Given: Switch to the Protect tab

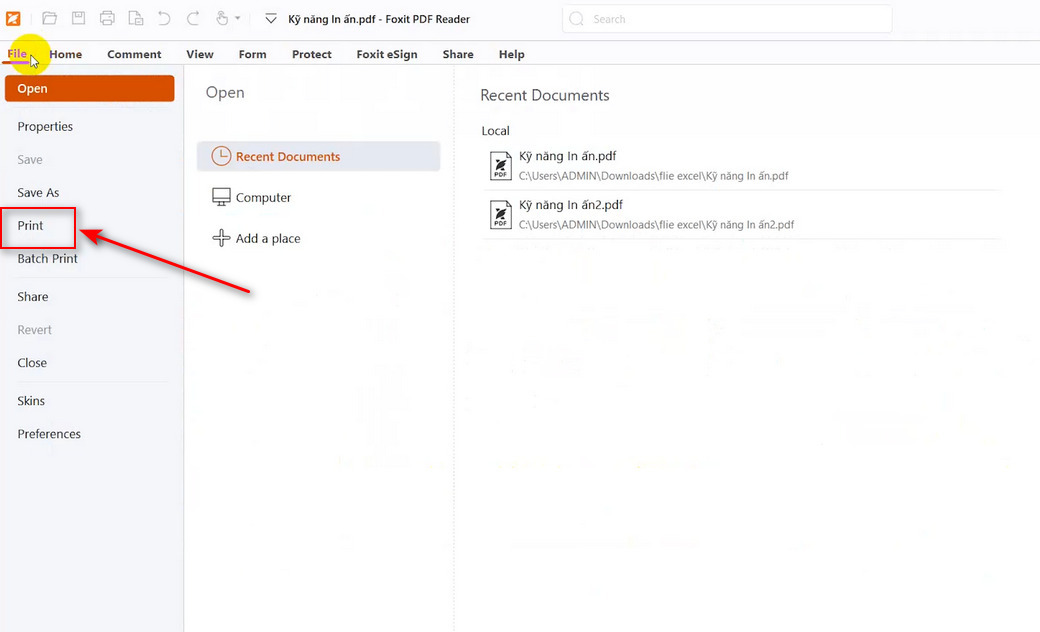Looking at the screenshot, I should tap(311, 54).
